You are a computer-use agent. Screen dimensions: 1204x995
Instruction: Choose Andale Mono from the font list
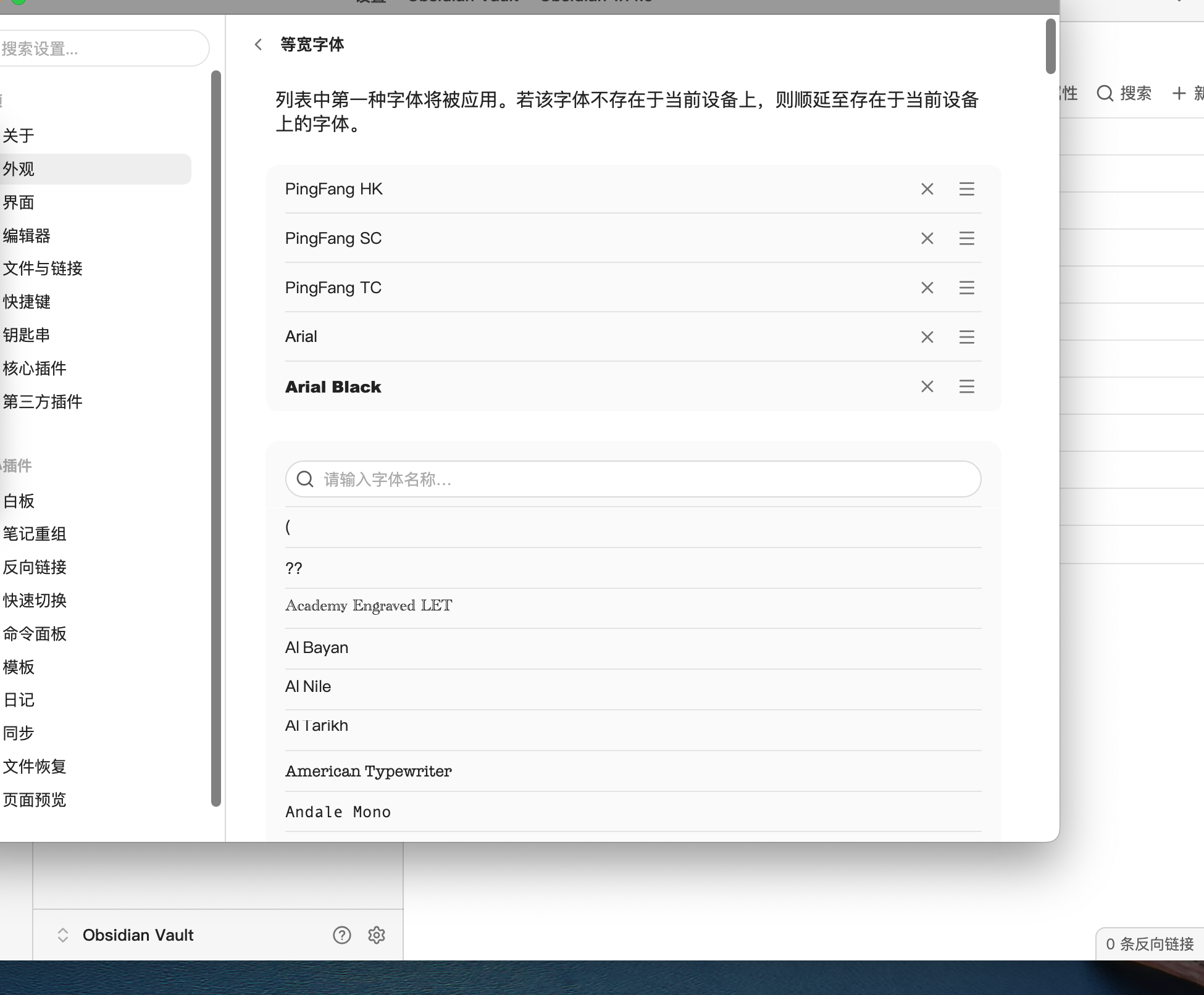tap(633, 812)
